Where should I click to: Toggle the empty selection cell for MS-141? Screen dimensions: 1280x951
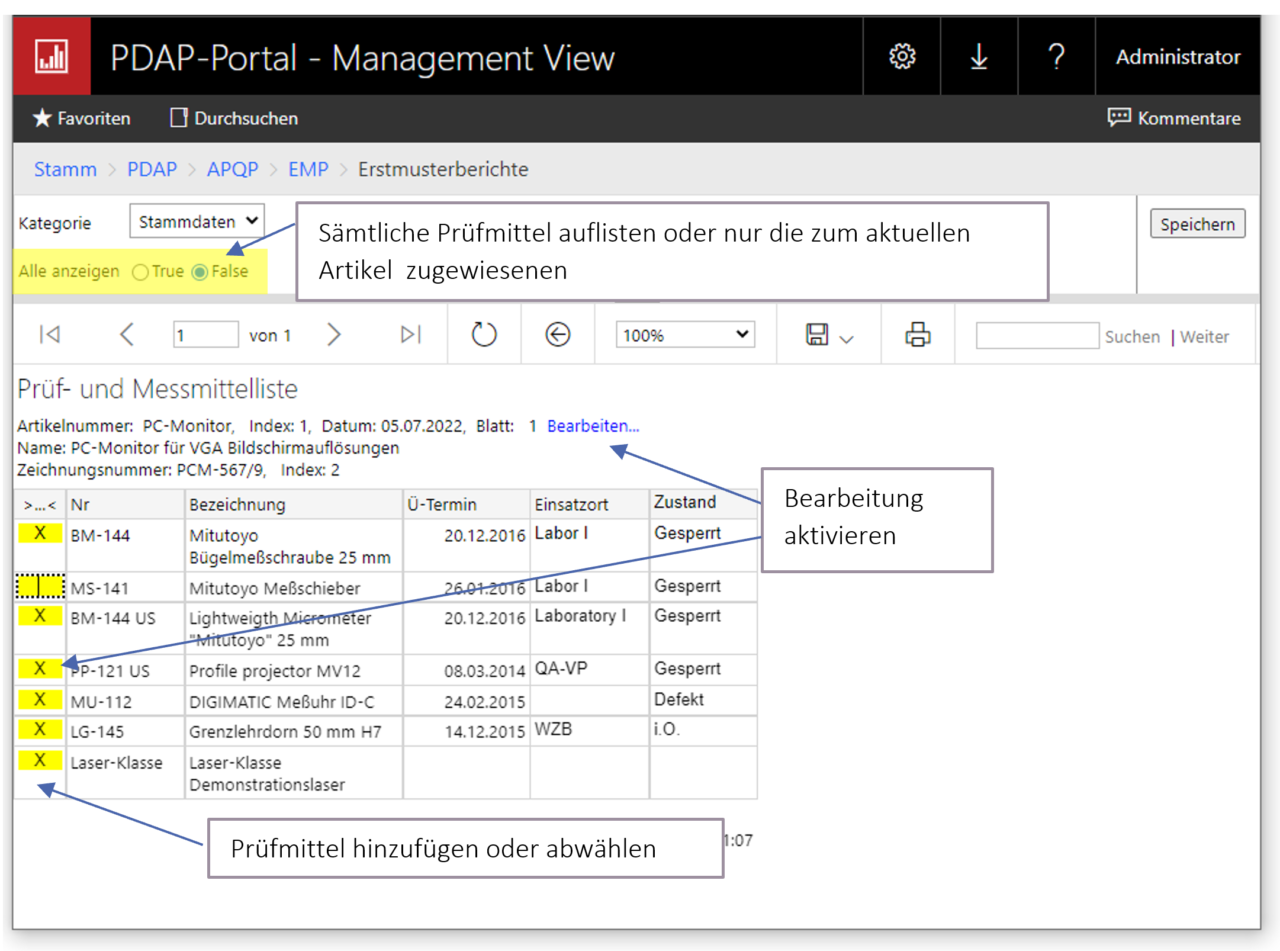(x=40, y=587)
